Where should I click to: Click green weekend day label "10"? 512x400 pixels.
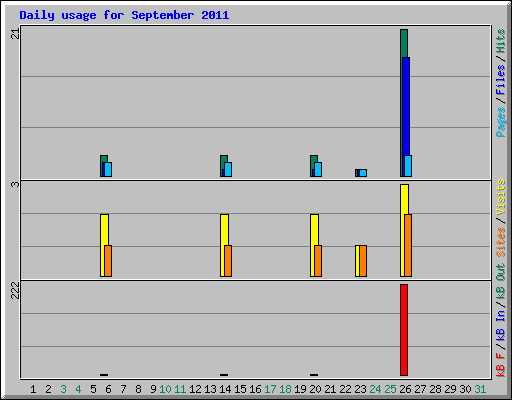[x=165, y=389]
